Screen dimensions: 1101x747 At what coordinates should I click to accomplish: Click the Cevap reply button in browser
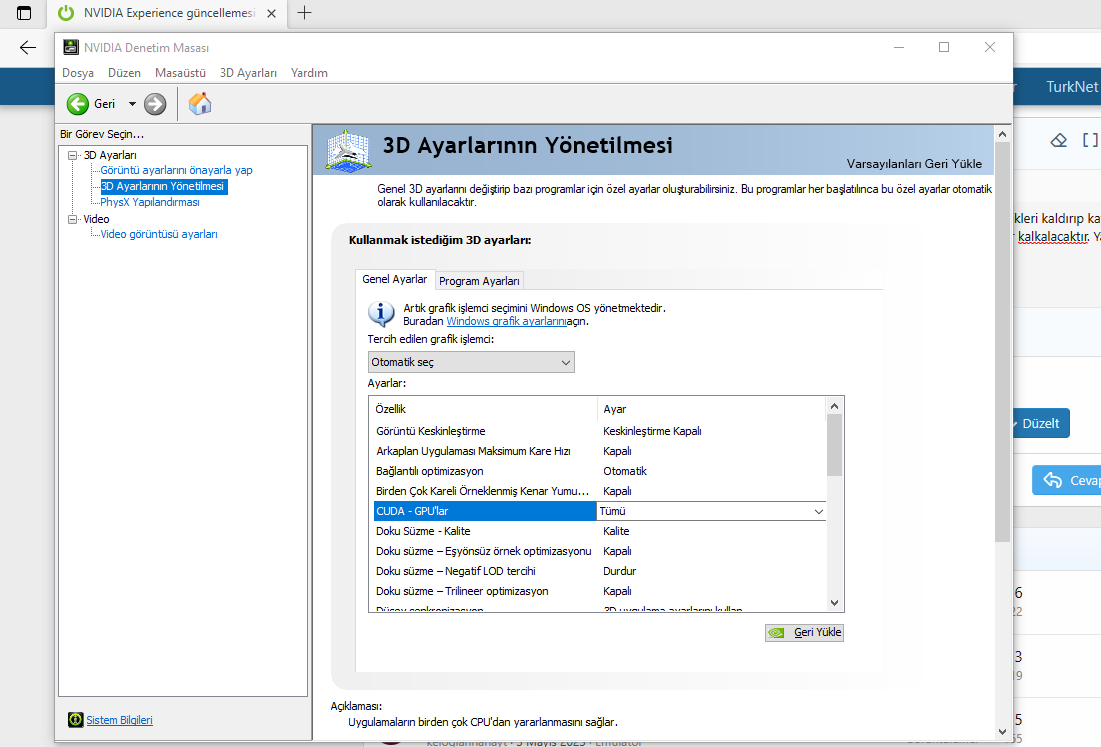coord(1067,480)
